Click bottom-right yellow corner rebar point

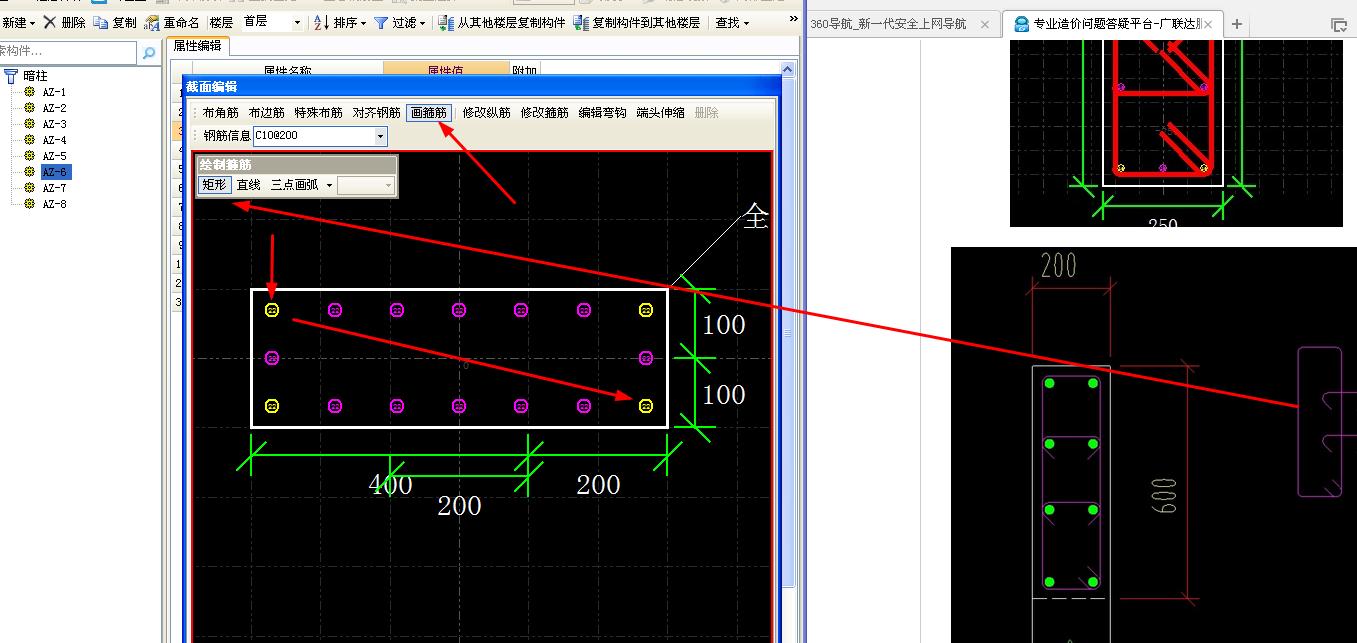click(x=646, y=405)
